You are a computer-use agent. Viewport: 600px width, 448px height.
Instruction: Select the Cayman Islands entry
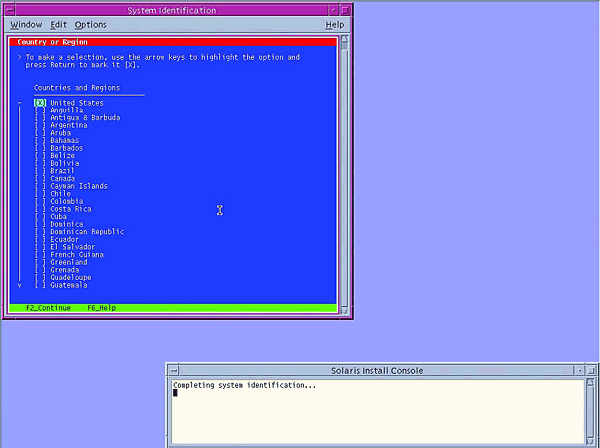(x=79, y=186)
